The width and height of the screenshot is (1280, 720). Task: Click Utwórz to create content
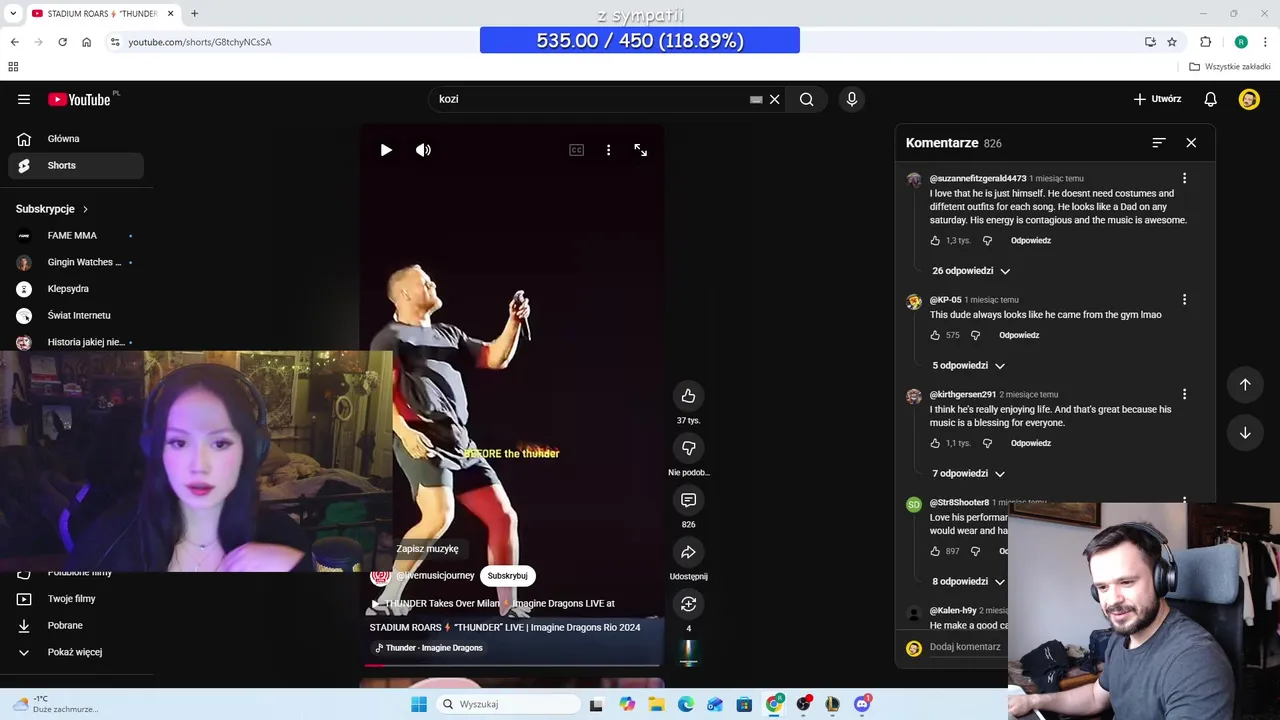(x=1157, y=99)
